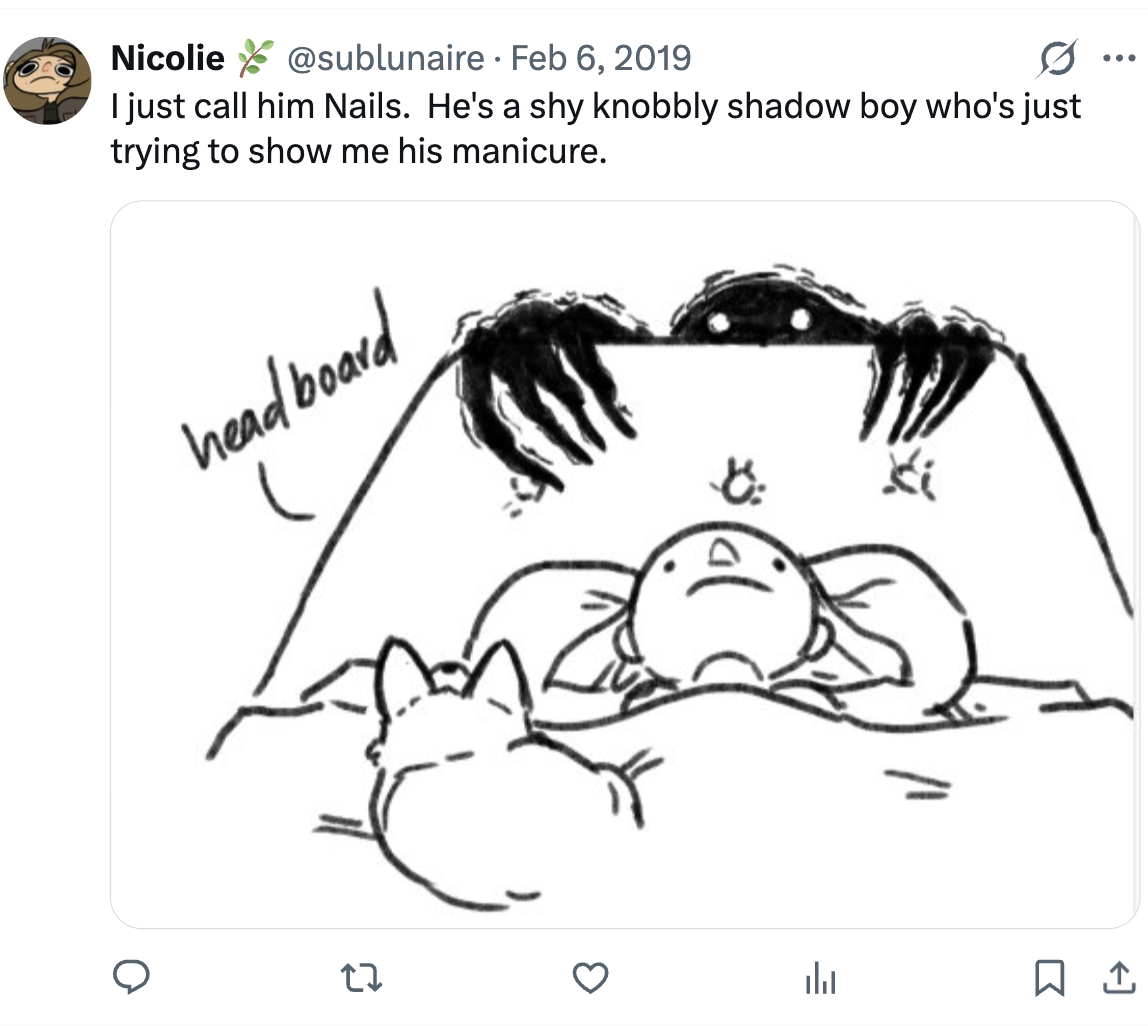Click the display name Nicolie
The height and width of the screenshot is (1026, 1148).
[167, 59]
